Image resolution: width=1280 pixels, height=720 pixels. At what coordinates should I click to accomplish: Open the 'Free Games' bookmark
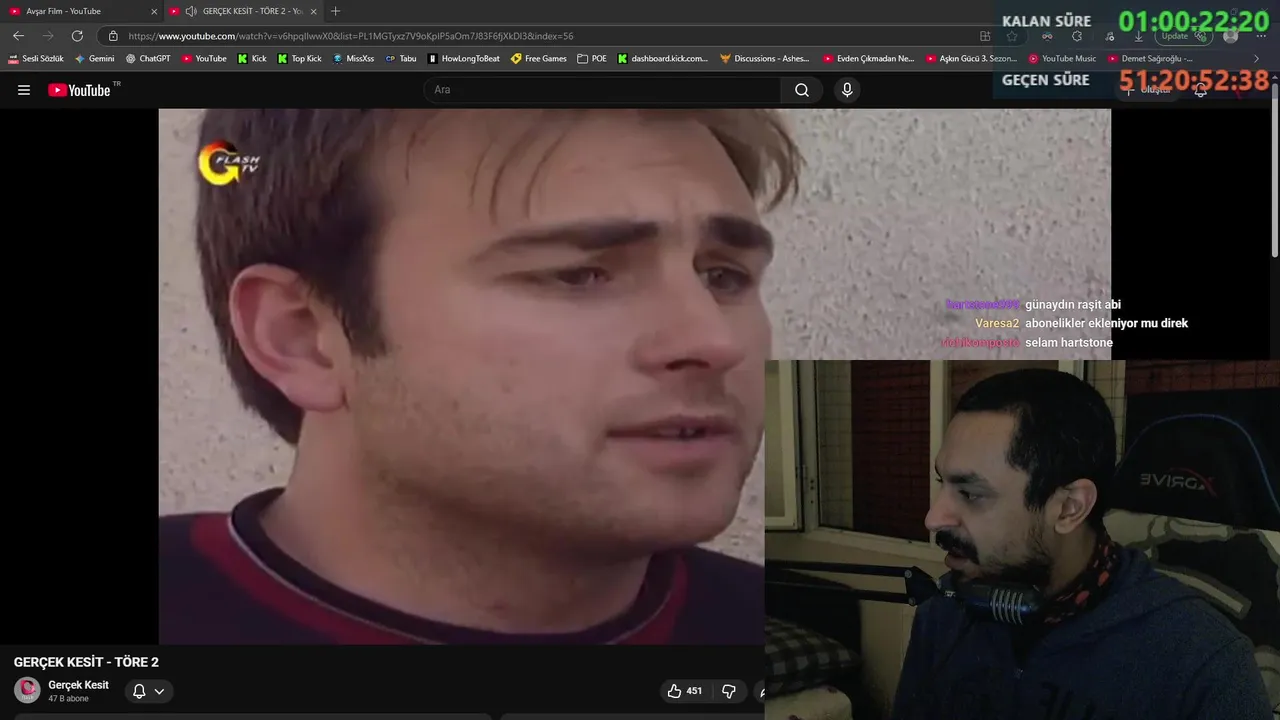click(x=539, y=58)
